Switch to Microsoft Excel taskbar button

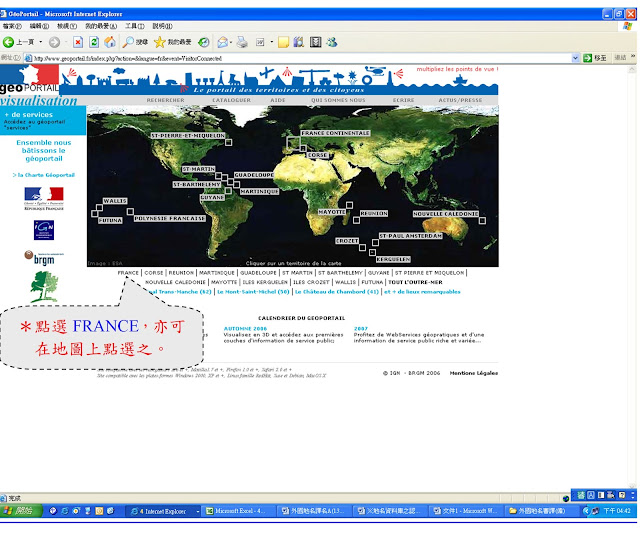238,511
